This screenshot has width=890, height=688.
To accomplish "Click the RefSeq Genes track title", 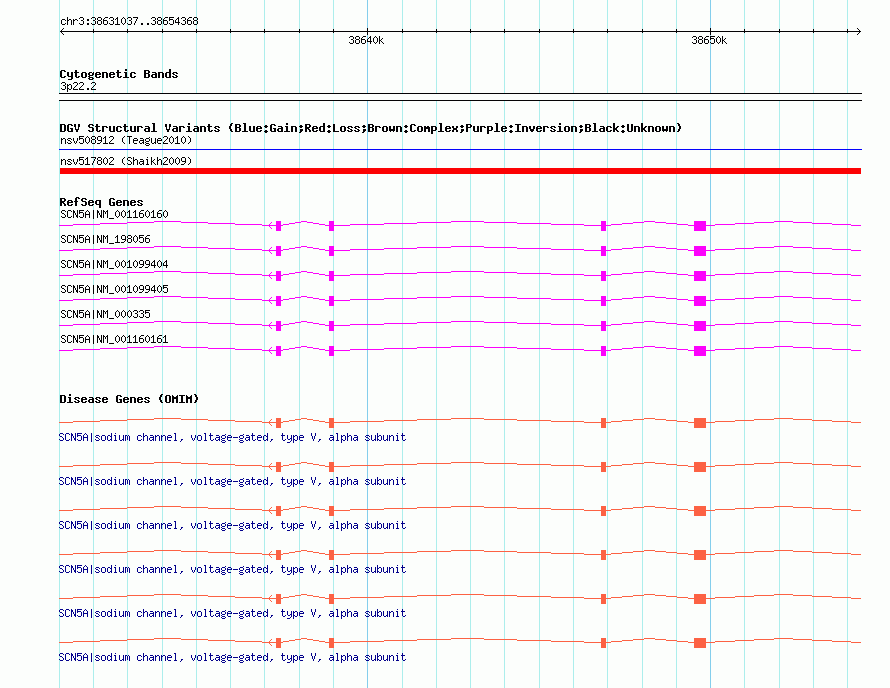I will (x=101, y=202).
